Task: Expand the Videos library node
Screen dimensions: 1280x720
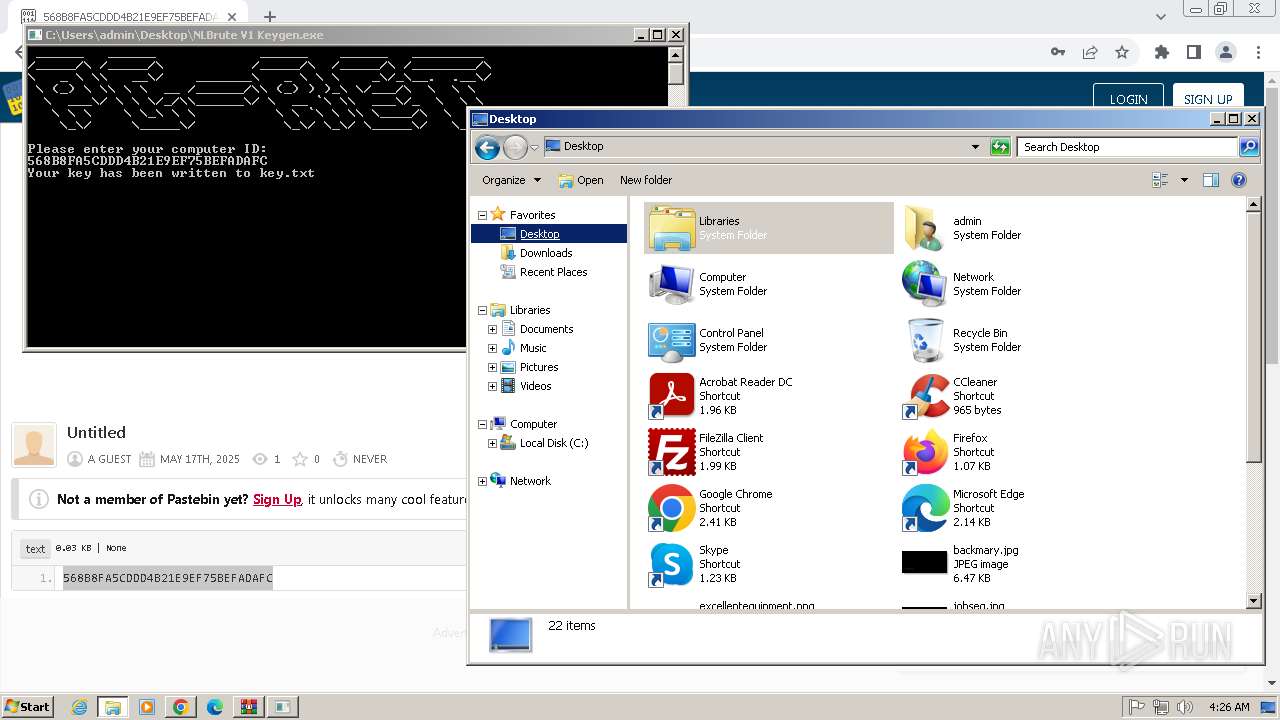Action: (492, 386)
